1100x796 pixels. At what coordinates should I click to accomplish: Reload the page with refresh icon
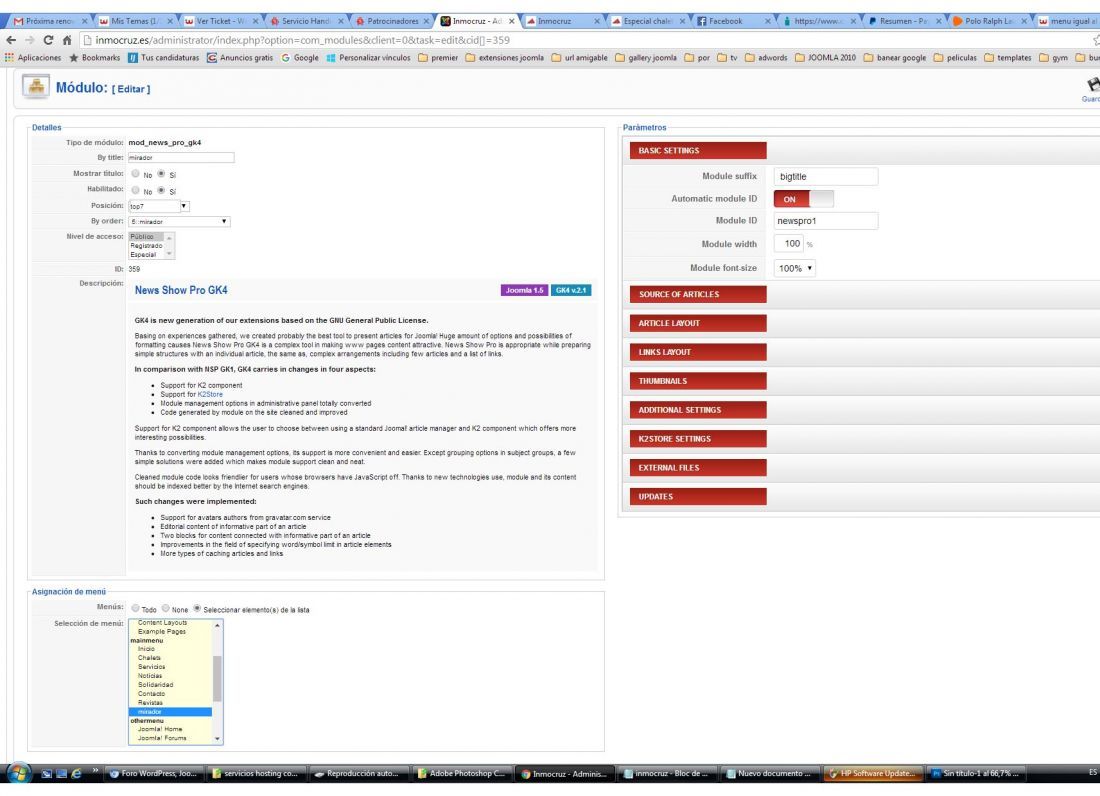[48, 40]
